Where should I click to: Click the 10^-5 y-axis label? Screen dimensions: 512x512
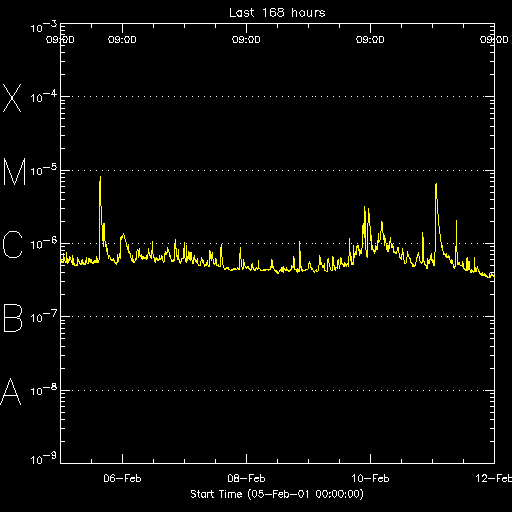[44, 170]
